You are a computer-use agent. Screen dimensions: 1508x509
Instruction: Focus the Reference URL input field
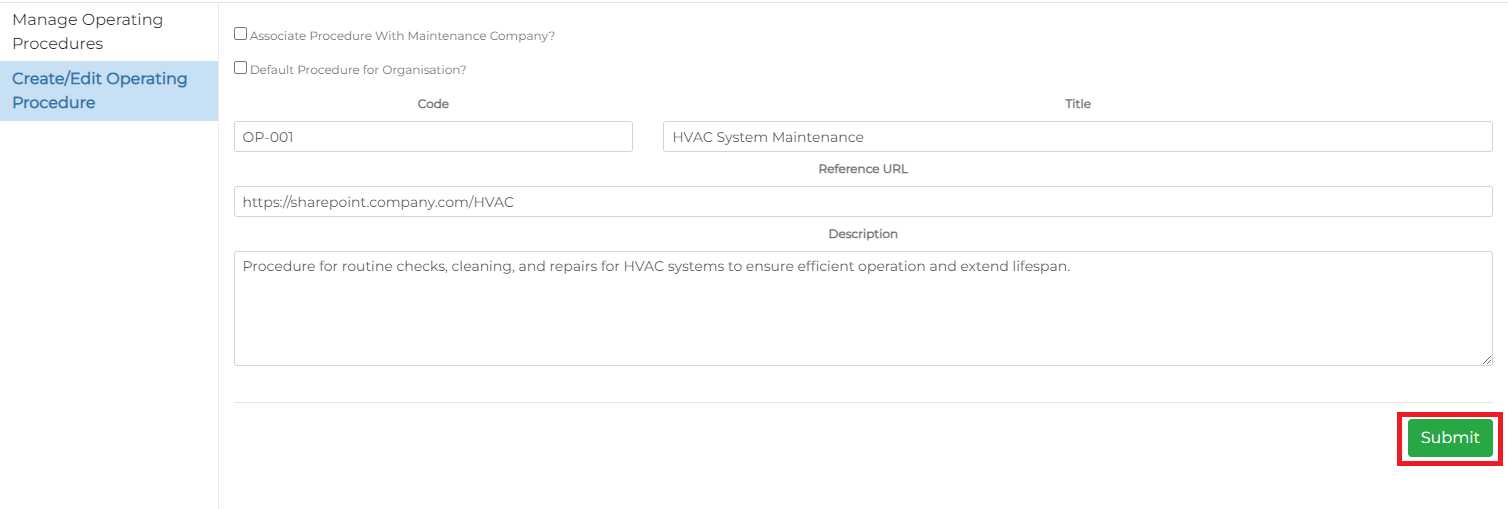(862, 202)
